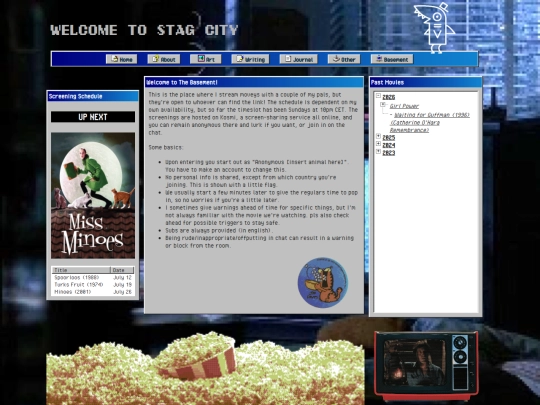Click the Past Movies panel title

(x=387, y=82)
